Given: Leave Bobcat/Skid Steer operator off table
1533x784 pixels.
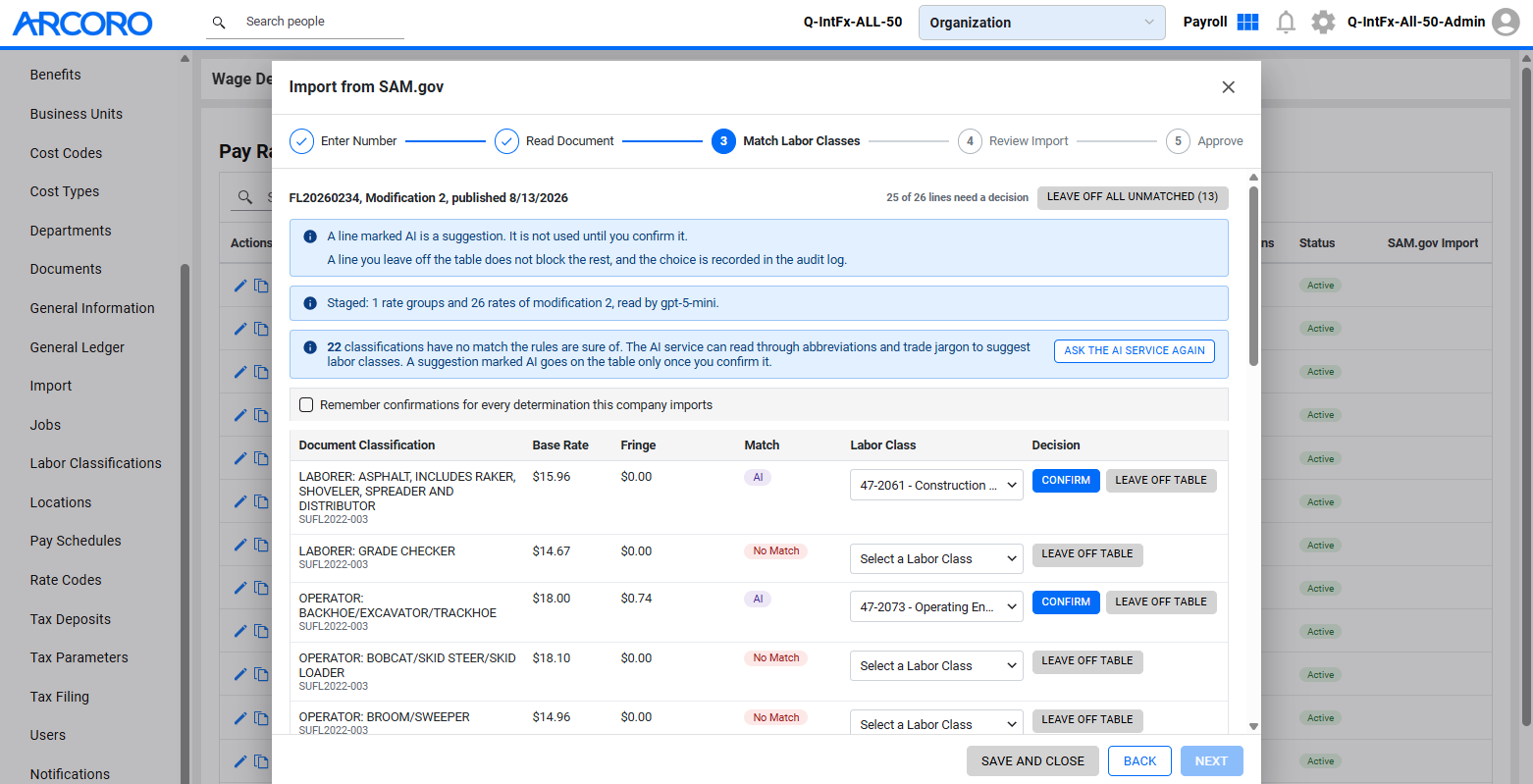Looking at the screenshot, I should click(1087, 661).
